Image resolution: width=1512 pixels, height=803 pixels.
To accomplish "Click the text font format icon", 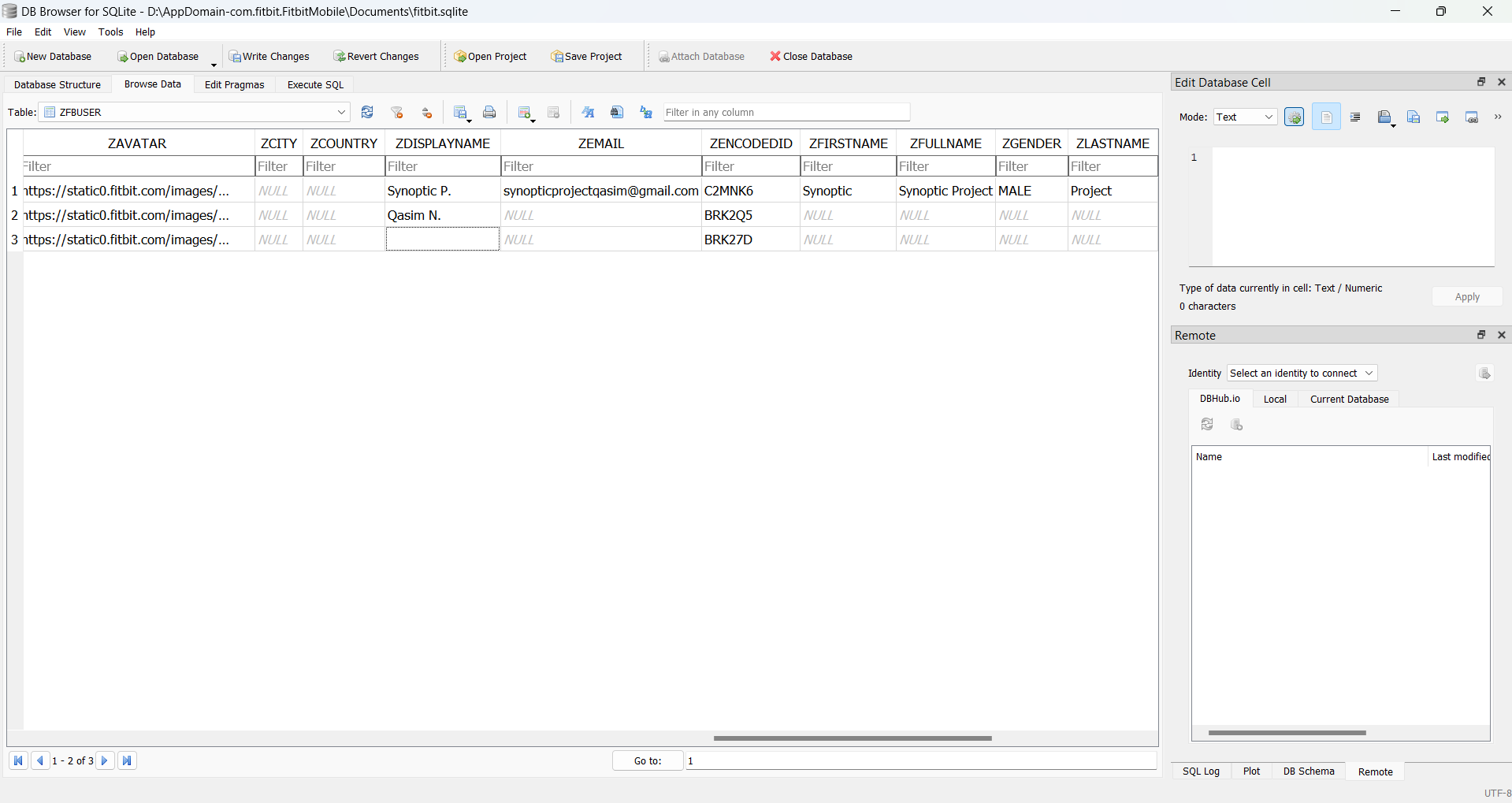I will pyautogui.click(x=588, y=113).
